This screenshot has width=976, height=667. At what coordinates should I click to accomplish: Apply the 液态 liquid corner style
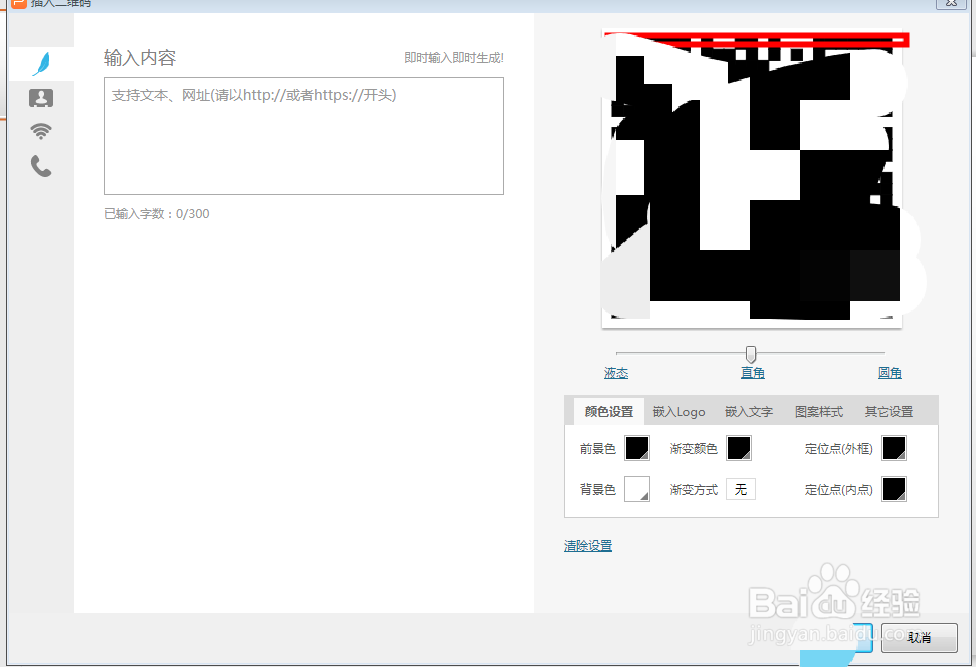(x=615, y=372)
